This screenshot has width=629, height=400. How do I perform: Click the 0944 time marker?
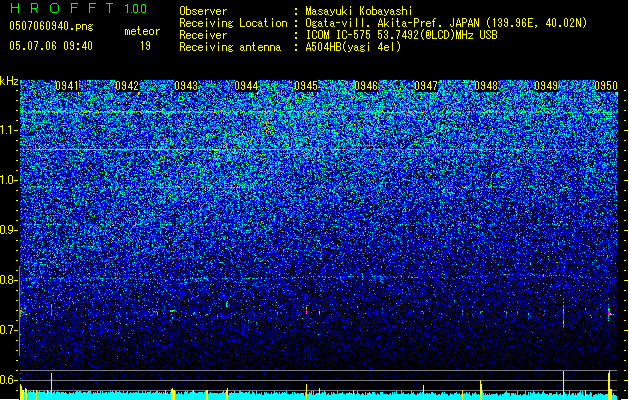coord(246,86)
